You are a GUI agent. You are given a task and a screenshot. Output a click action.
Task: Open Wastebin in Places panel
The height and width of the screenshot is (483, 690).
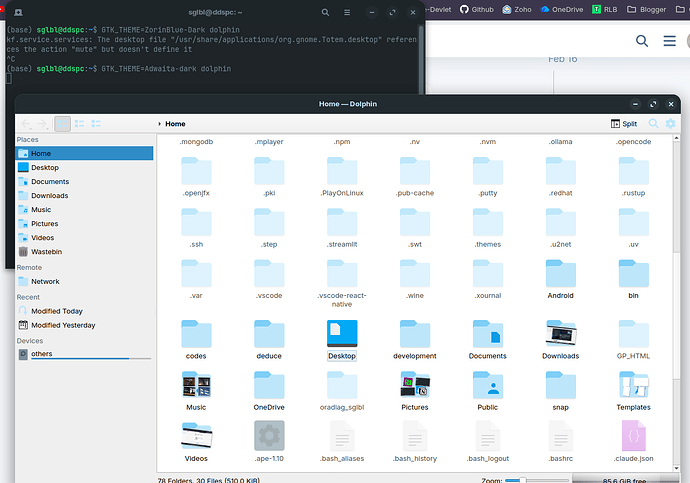point(45,252)
